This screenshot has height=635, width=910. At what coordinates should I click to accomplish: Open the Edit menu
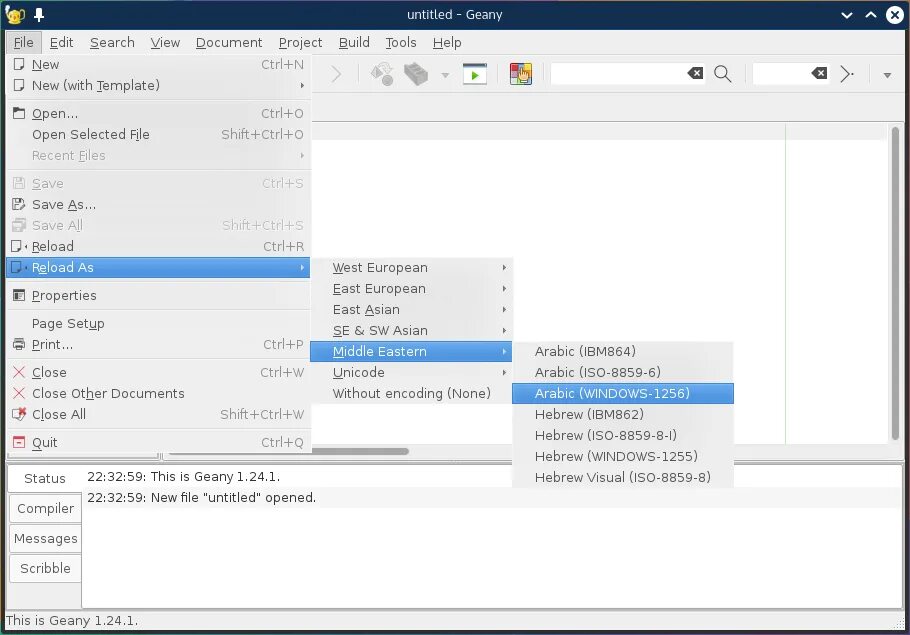(x=61, y=42)
